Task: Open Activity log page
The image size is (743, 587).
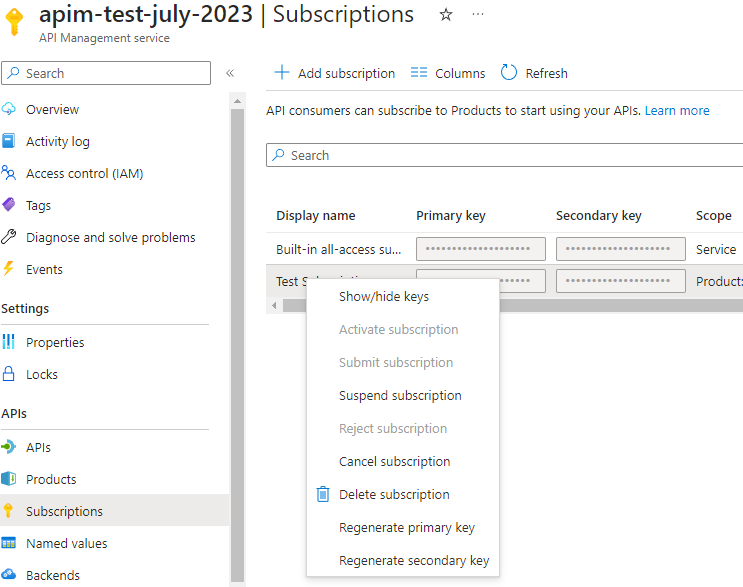Action: click(58, 141)
